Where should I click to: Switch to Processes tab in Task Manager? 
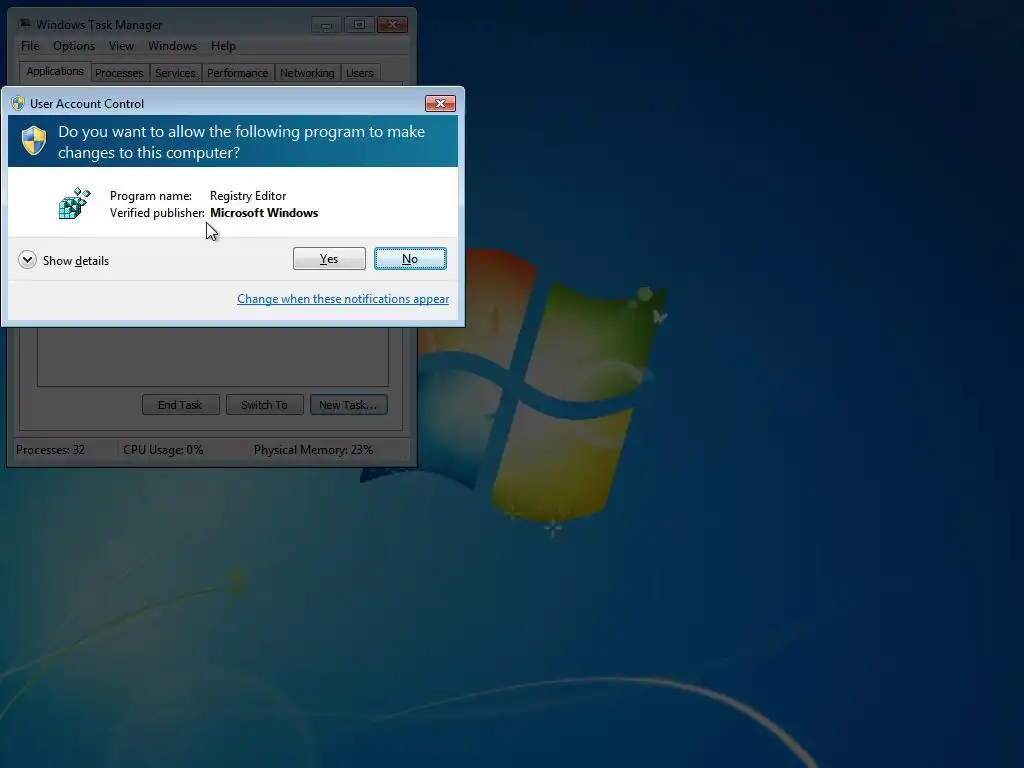pyautogui.click(x=119, y=73)
